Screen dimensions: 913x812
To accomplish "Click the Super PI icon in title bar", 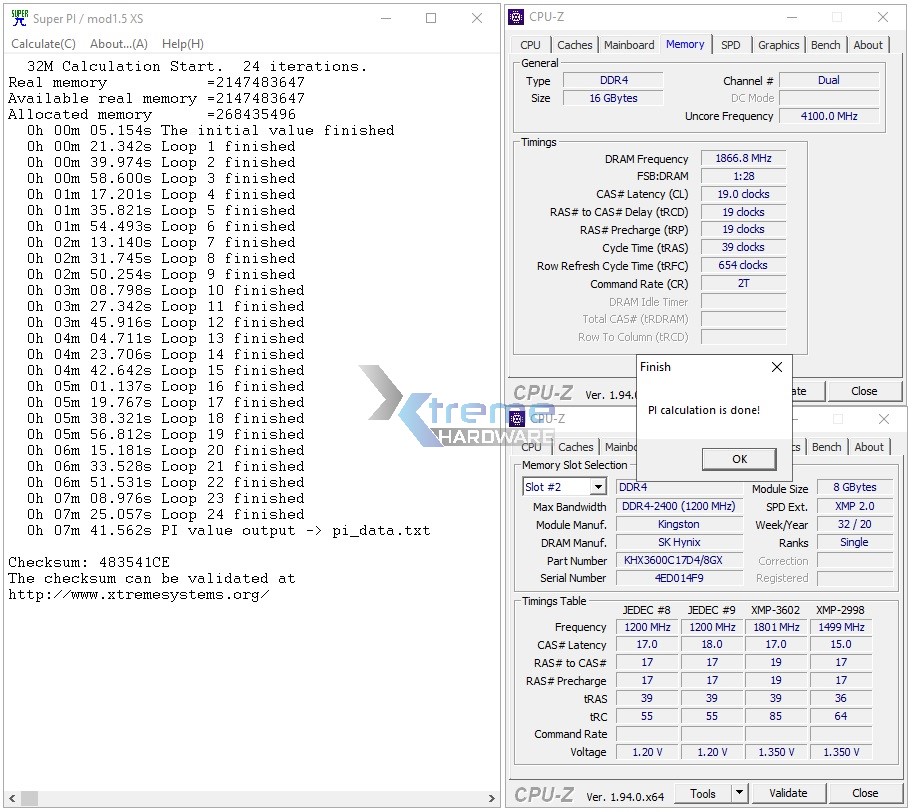I will (18, 18).
